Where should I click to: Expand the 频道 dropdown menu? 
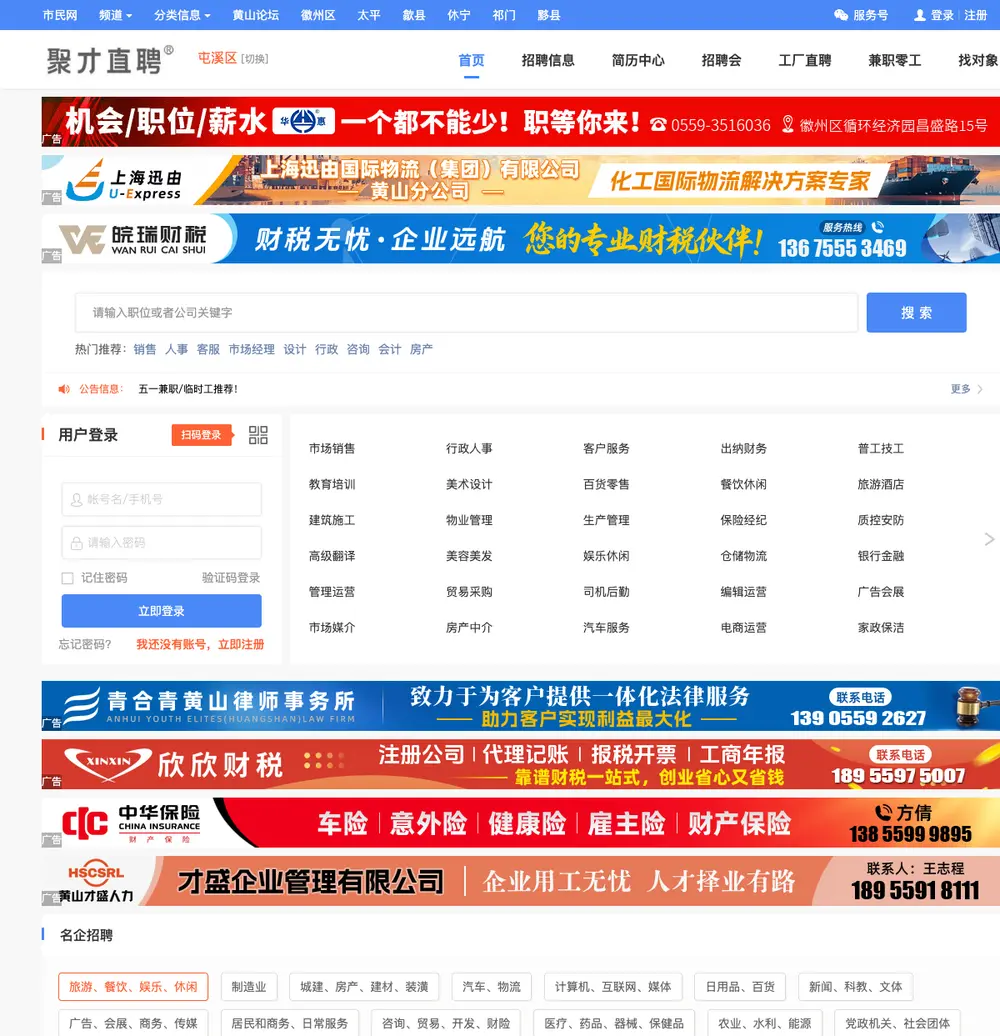116,15
